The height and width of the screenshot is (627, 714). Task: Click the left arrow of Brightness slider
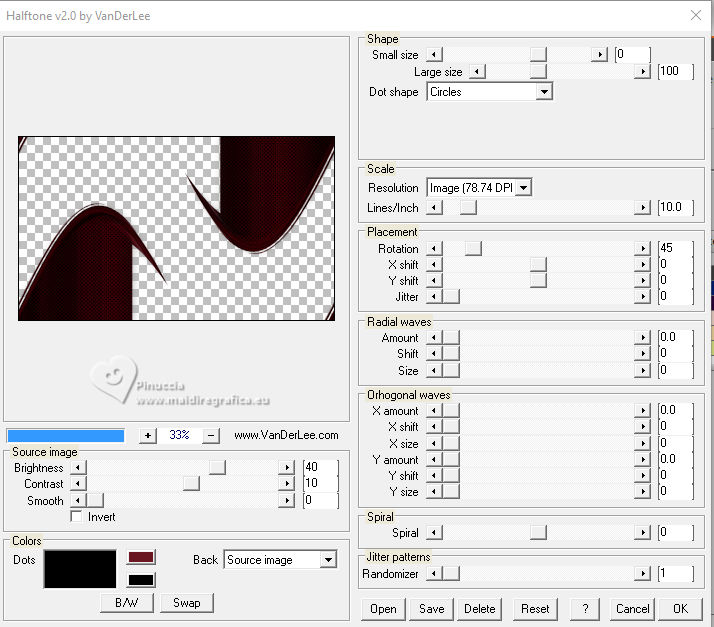click(78, 467)
